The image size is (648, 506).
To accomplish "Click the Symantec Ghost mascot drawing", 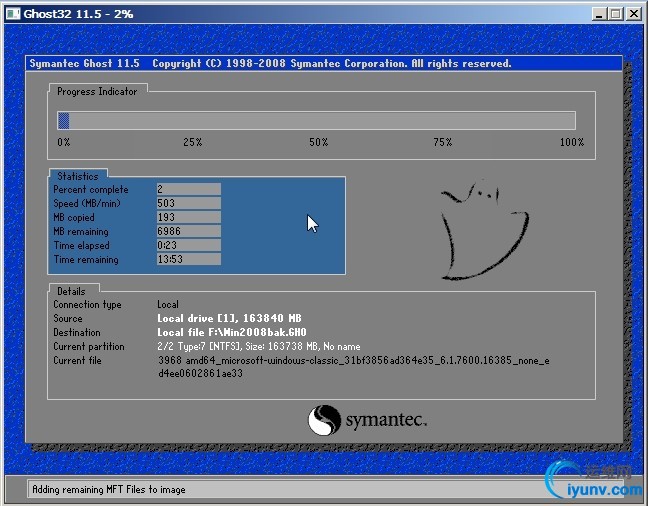I will click(484, 231).
